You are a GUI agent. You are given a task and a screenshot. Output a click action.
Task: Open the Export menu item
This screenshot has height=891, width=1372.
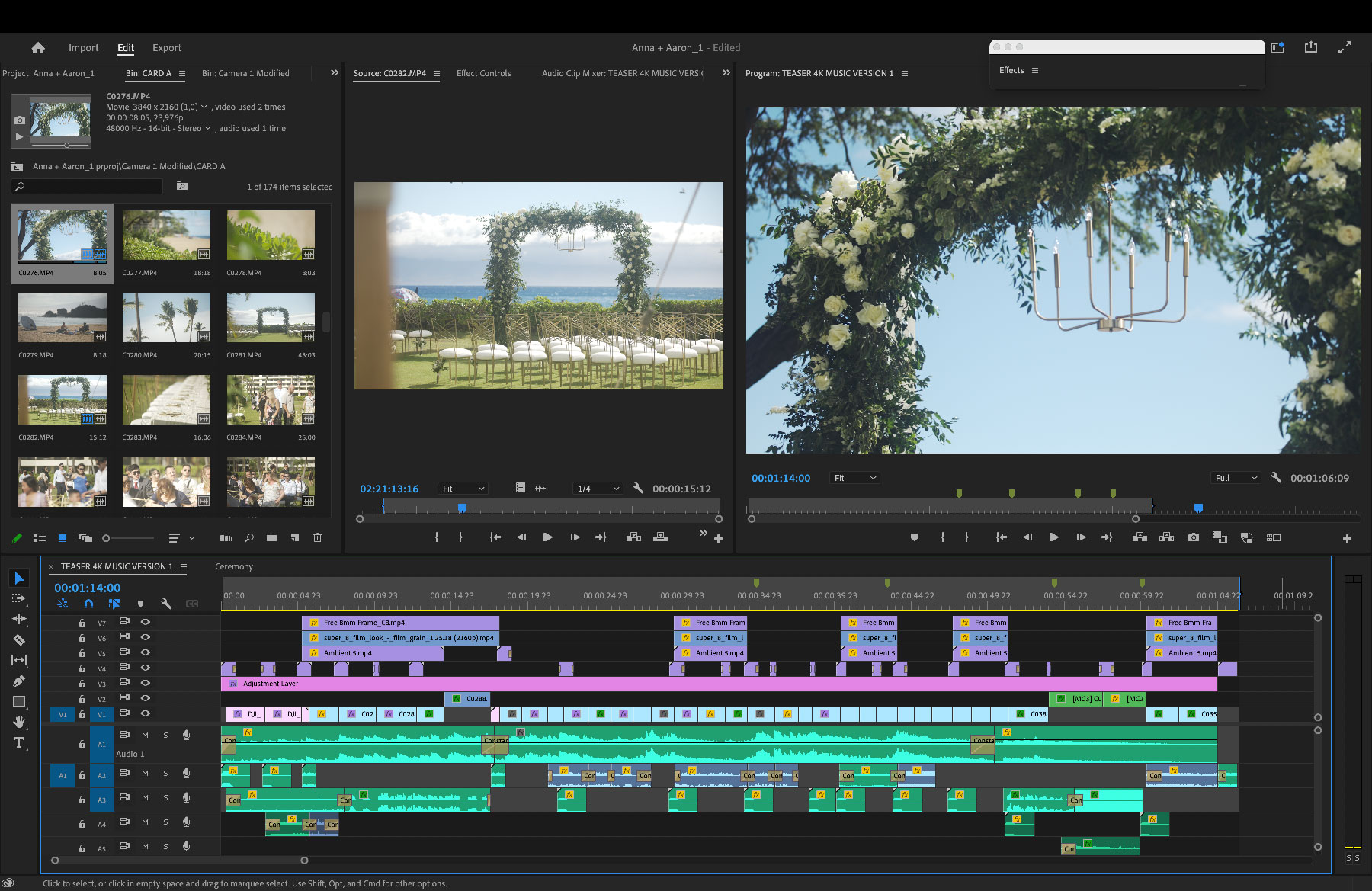click(x=167, y=47)
